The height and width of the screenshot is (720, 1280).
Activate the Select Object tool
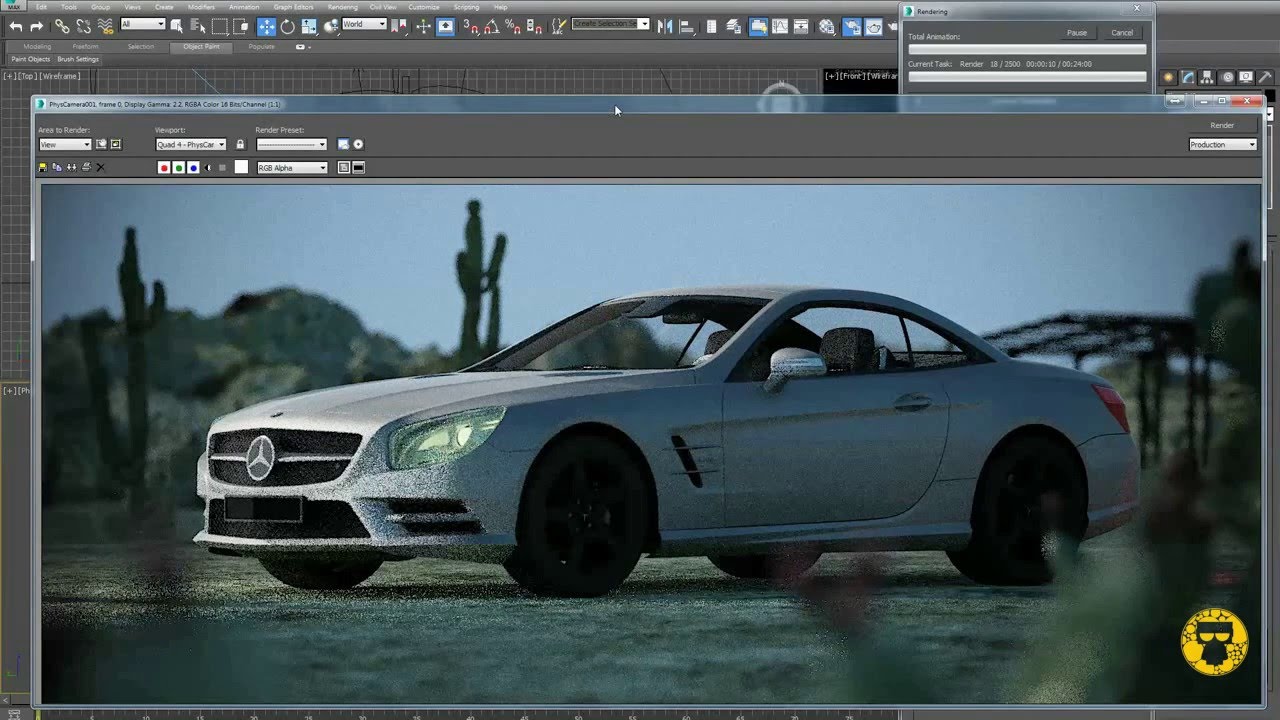(x=177, y=26)
